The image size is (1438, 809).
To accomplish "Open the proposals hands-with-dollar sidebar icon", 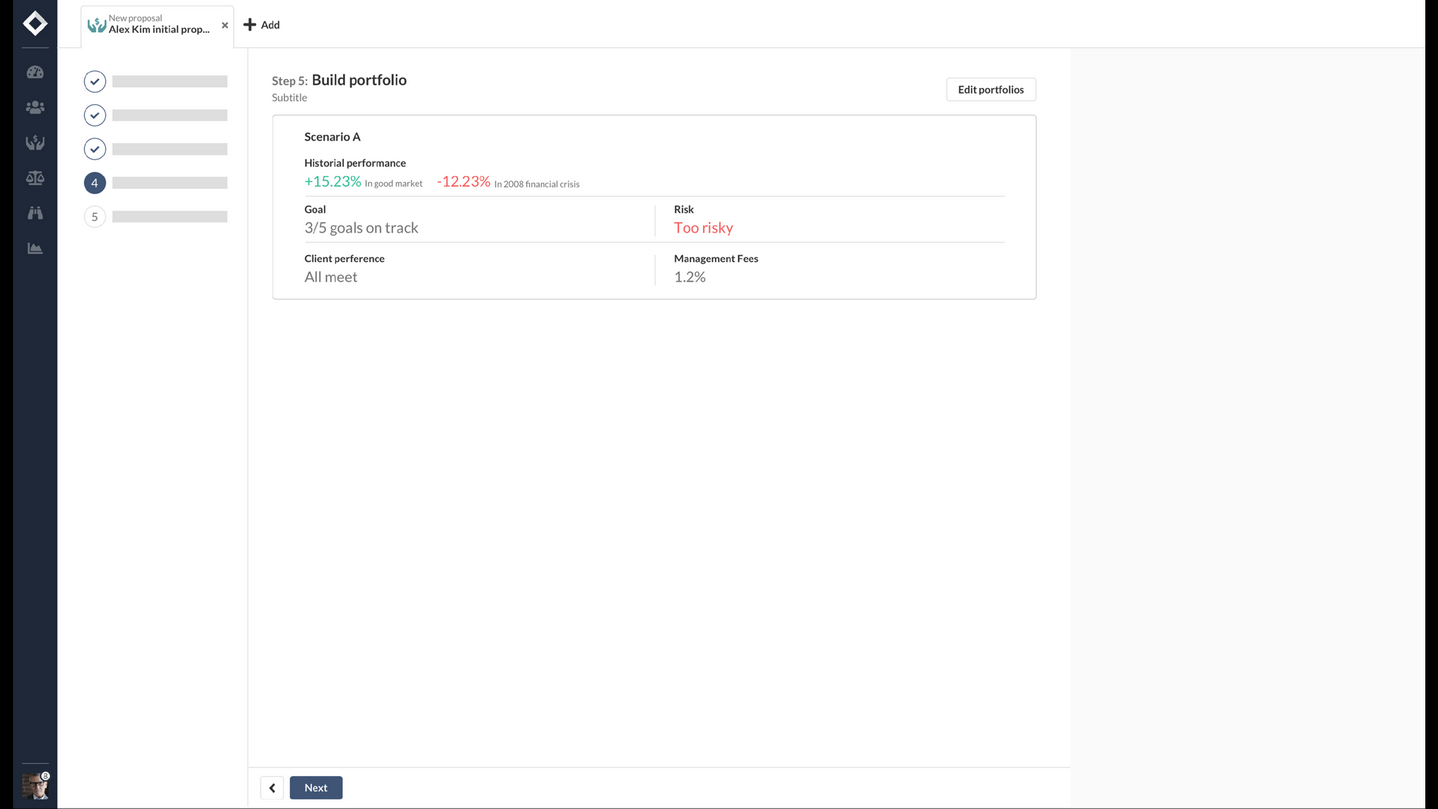I will (35, 143).
